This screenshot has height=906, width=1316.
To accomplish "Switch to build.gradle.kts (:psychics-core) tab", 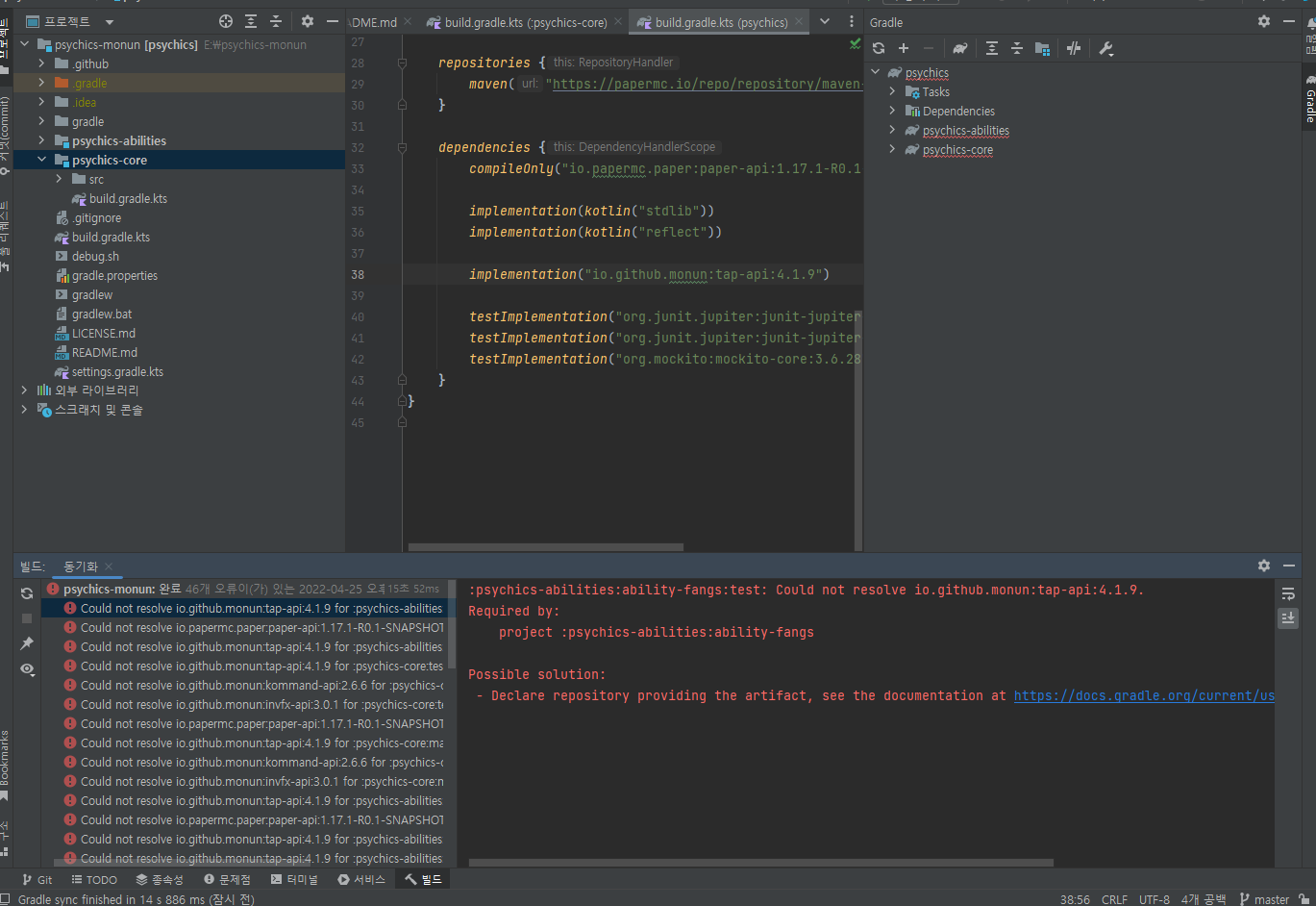I will [525, 22].
